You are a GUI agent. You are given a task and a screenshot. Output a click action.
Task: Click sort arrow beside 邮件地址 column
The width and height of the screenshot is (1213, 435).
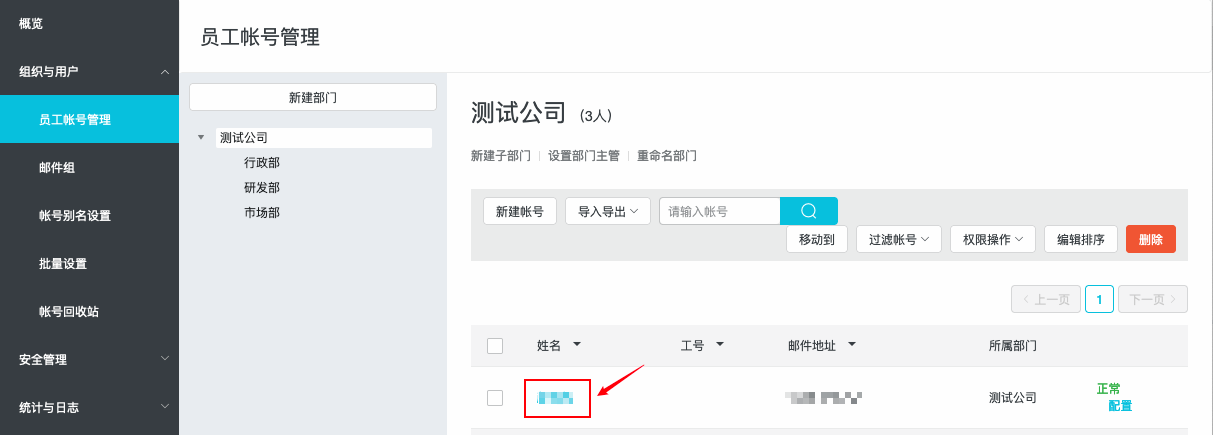tap(852, 345)
